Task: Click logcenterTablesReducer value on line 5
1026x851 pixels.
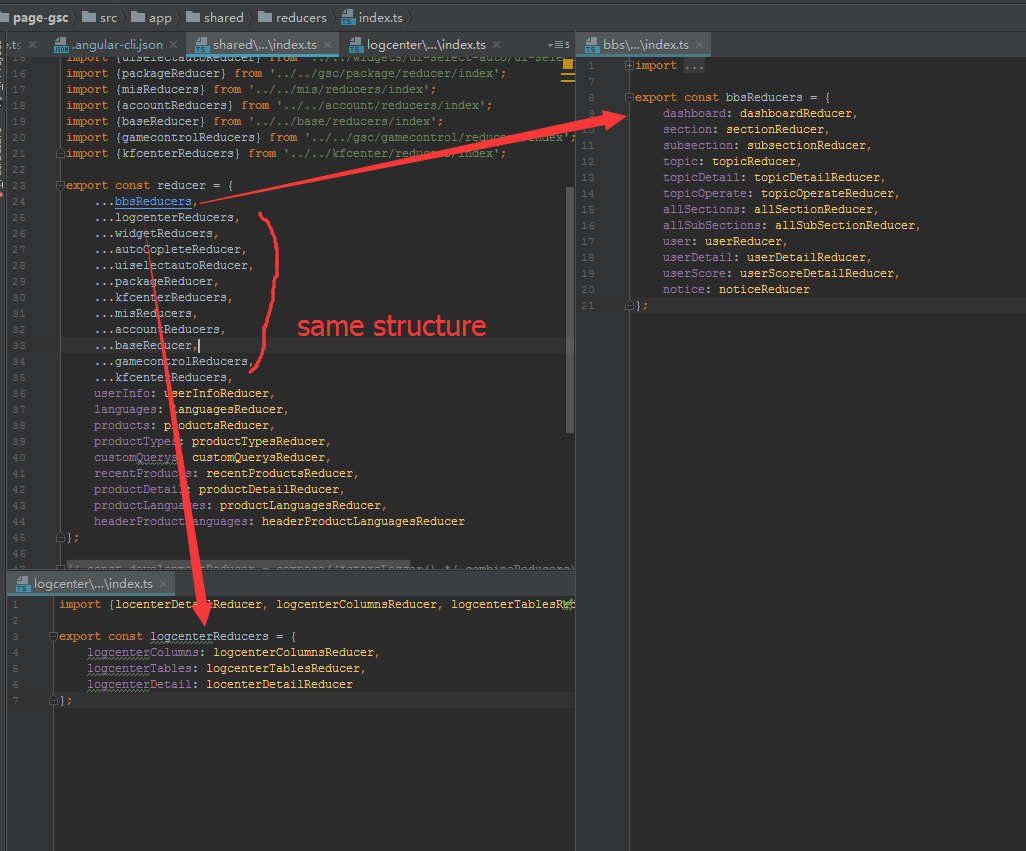Action: [x=283, y=669]
